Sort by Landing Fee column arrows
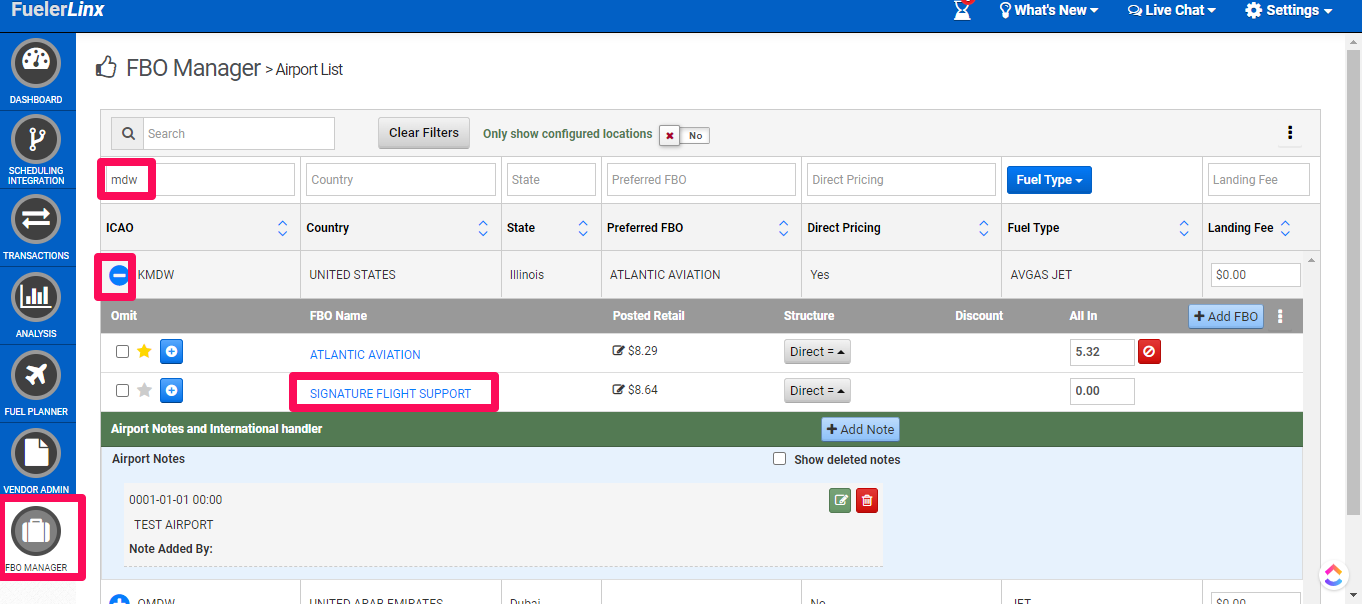This screenshot has width=1362, height=604. [x=1285, y=228]
